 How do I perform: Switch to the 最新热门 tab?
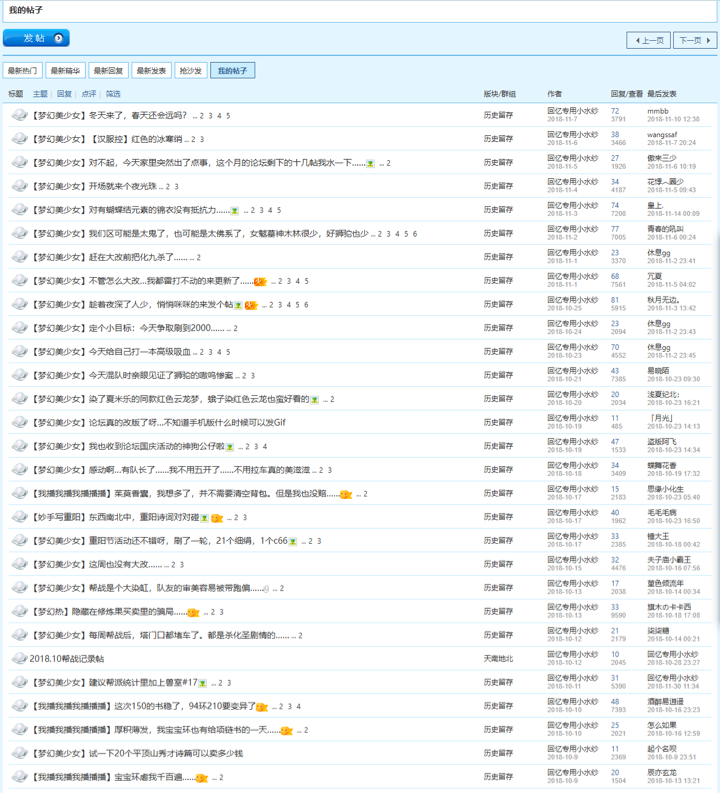[22, 71]
